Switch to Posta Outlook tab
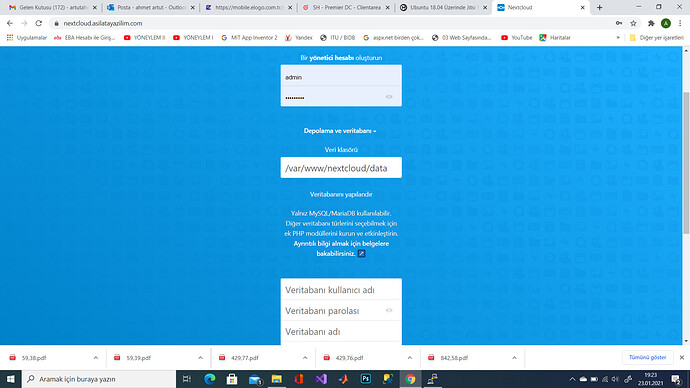This screenshot has height=388, width=690. (150, 7)
